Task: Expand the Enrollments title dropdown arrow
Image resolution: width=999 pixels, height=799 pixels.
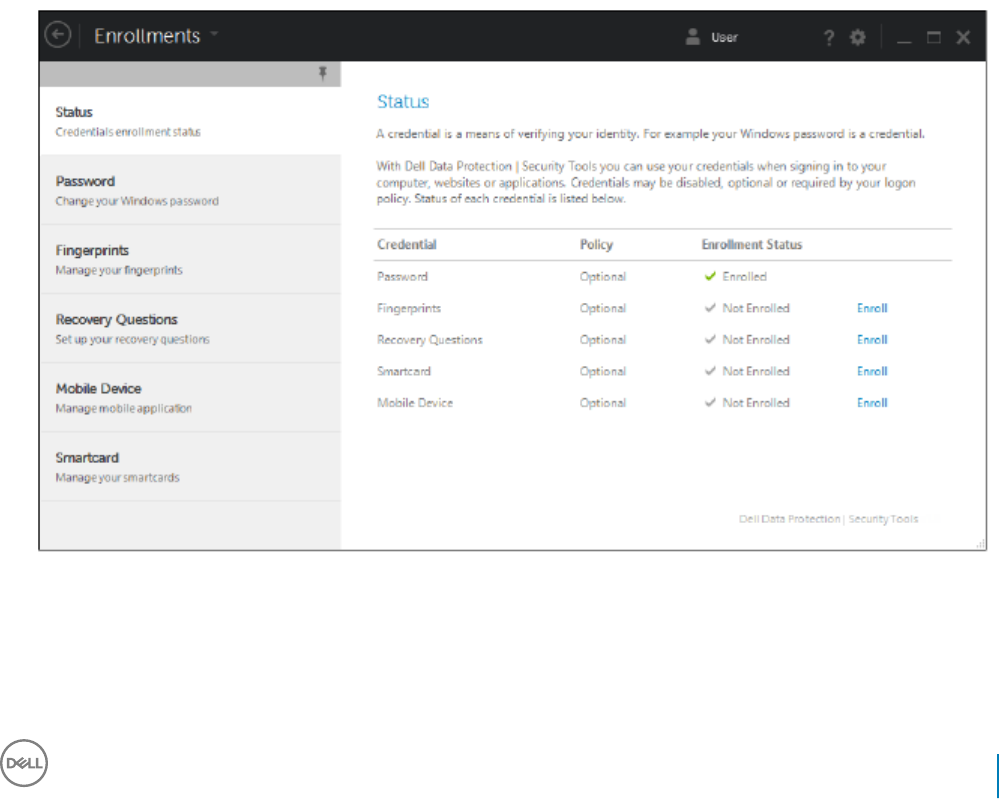Action: point(214,35)
